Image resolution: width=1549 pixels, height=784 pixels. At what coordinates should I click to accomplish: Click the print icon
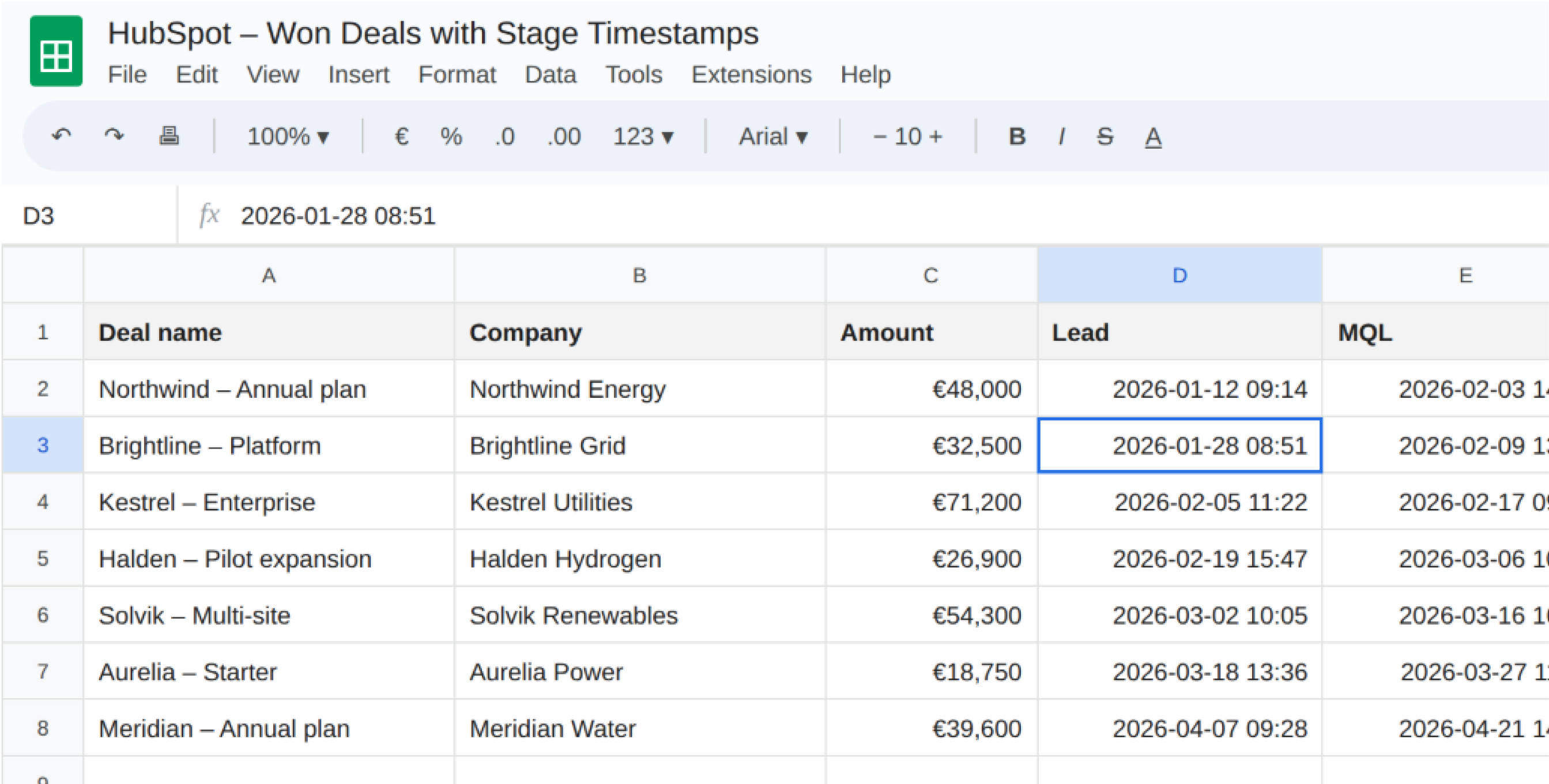pos(169,137)
